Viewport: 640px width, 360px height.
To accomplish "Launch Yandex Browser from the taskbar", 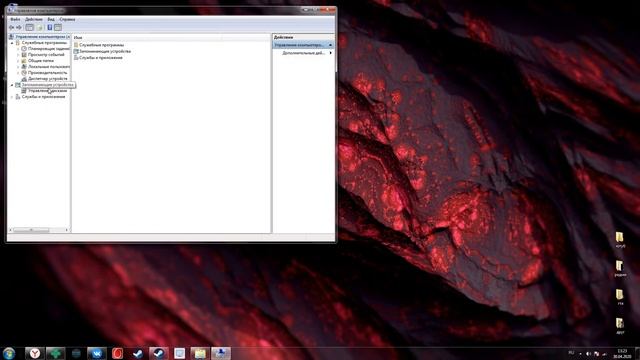I will tap(35, 353).
